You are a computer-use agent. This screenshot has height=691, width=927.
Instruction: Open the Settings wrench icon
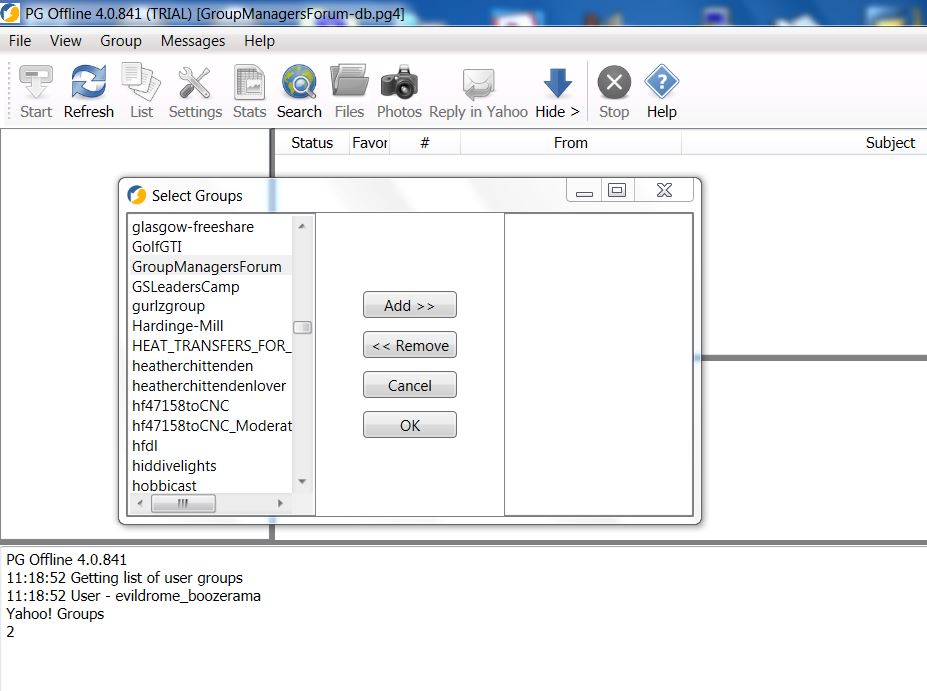pyautogui.click(x=195, y=82)
